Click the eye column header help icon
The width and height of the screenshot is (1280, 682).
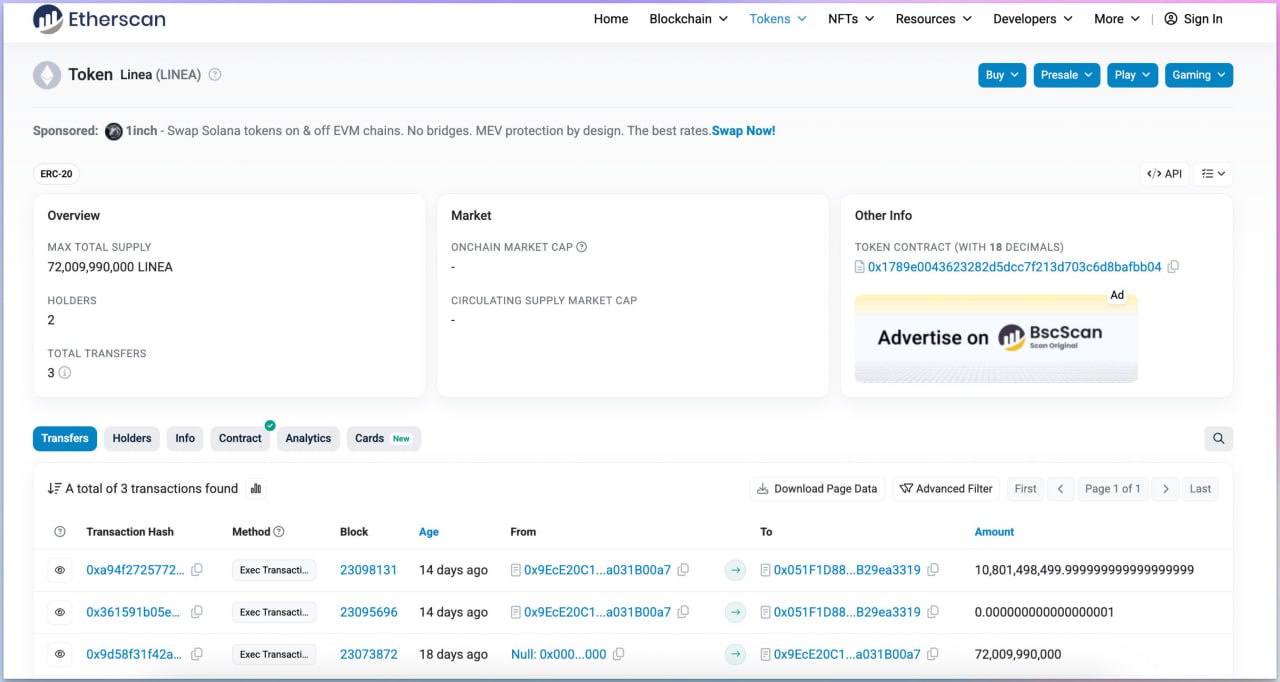coord(59,532)
